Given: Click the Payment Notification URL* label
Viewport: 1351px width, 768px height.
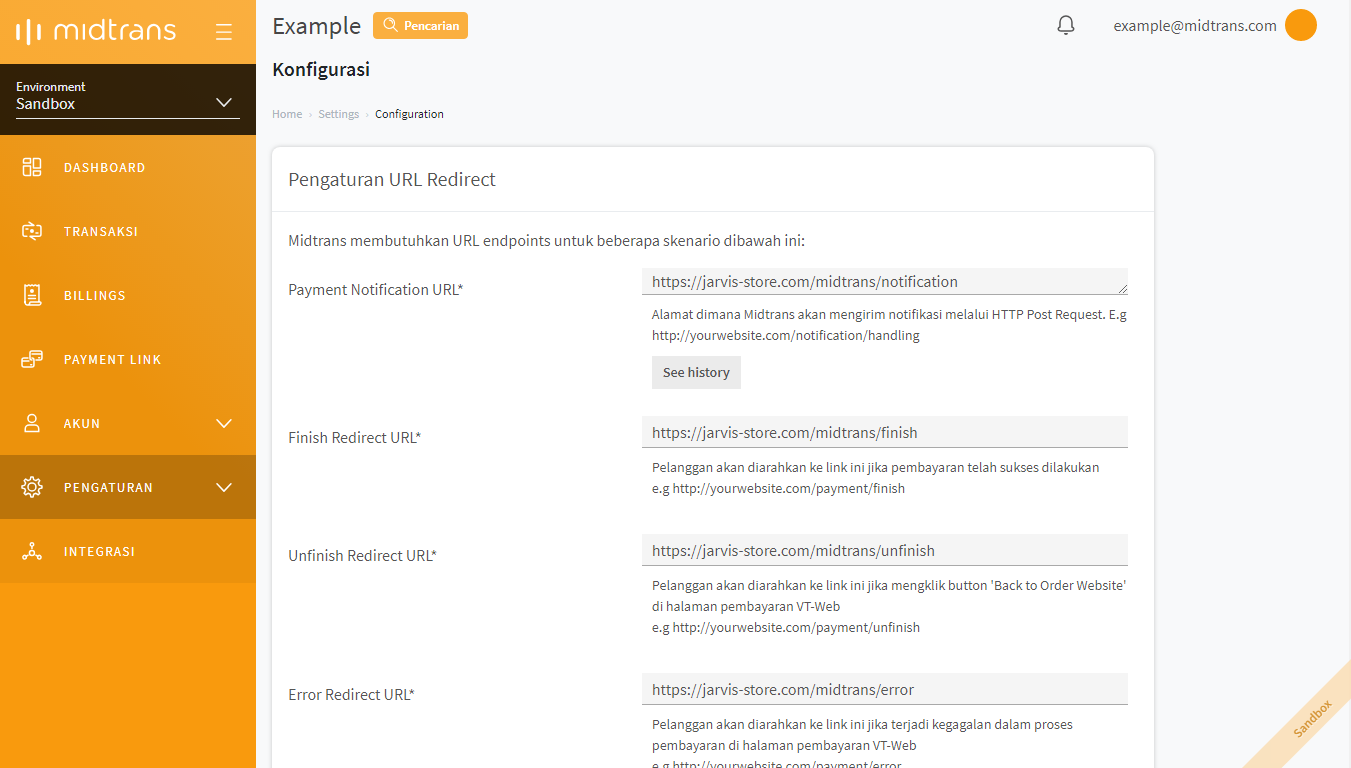Looking at the screenshot, I should tap(376, 290).
